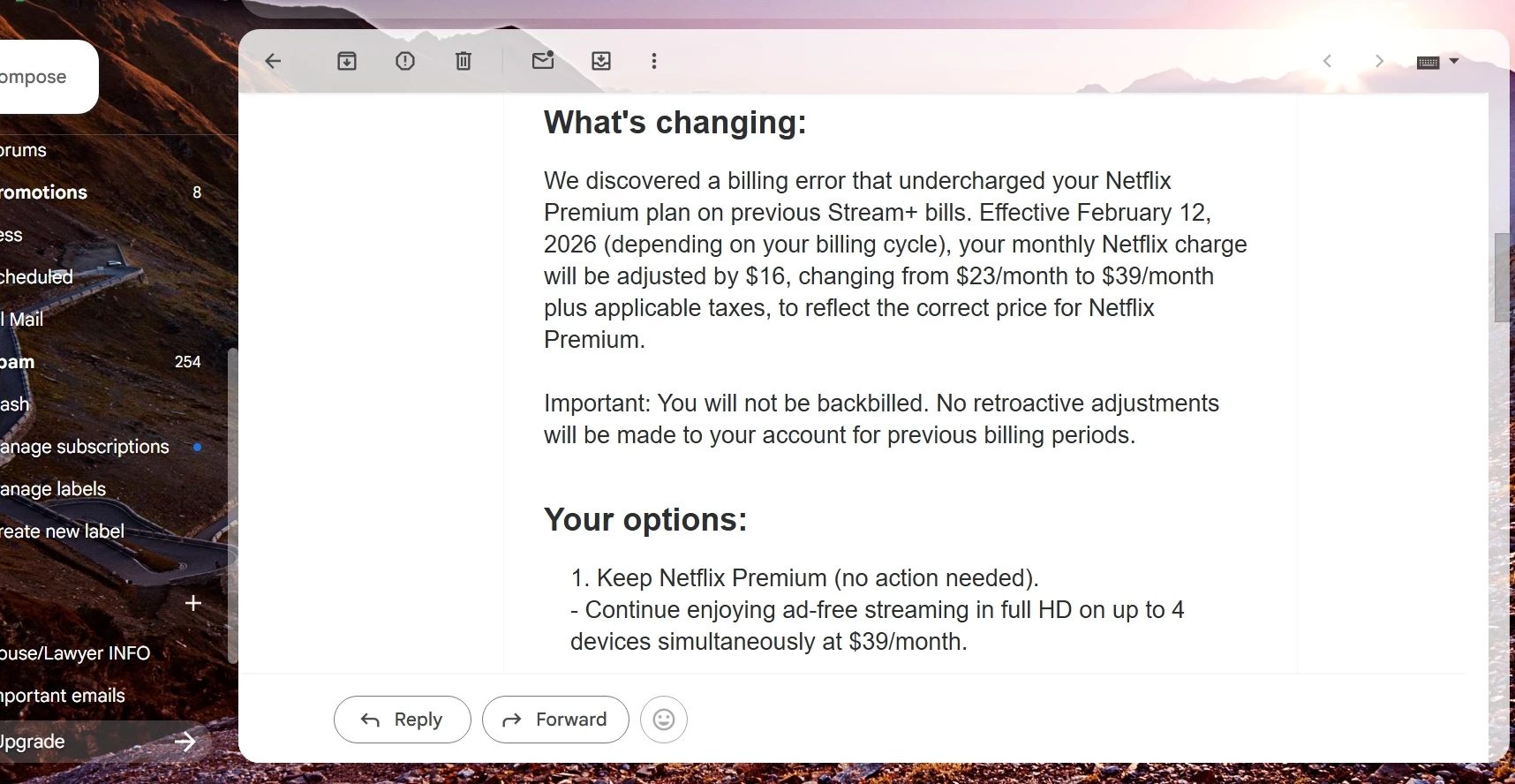
Task: Click the "Your options:" heading
Action: pos(645,519)
